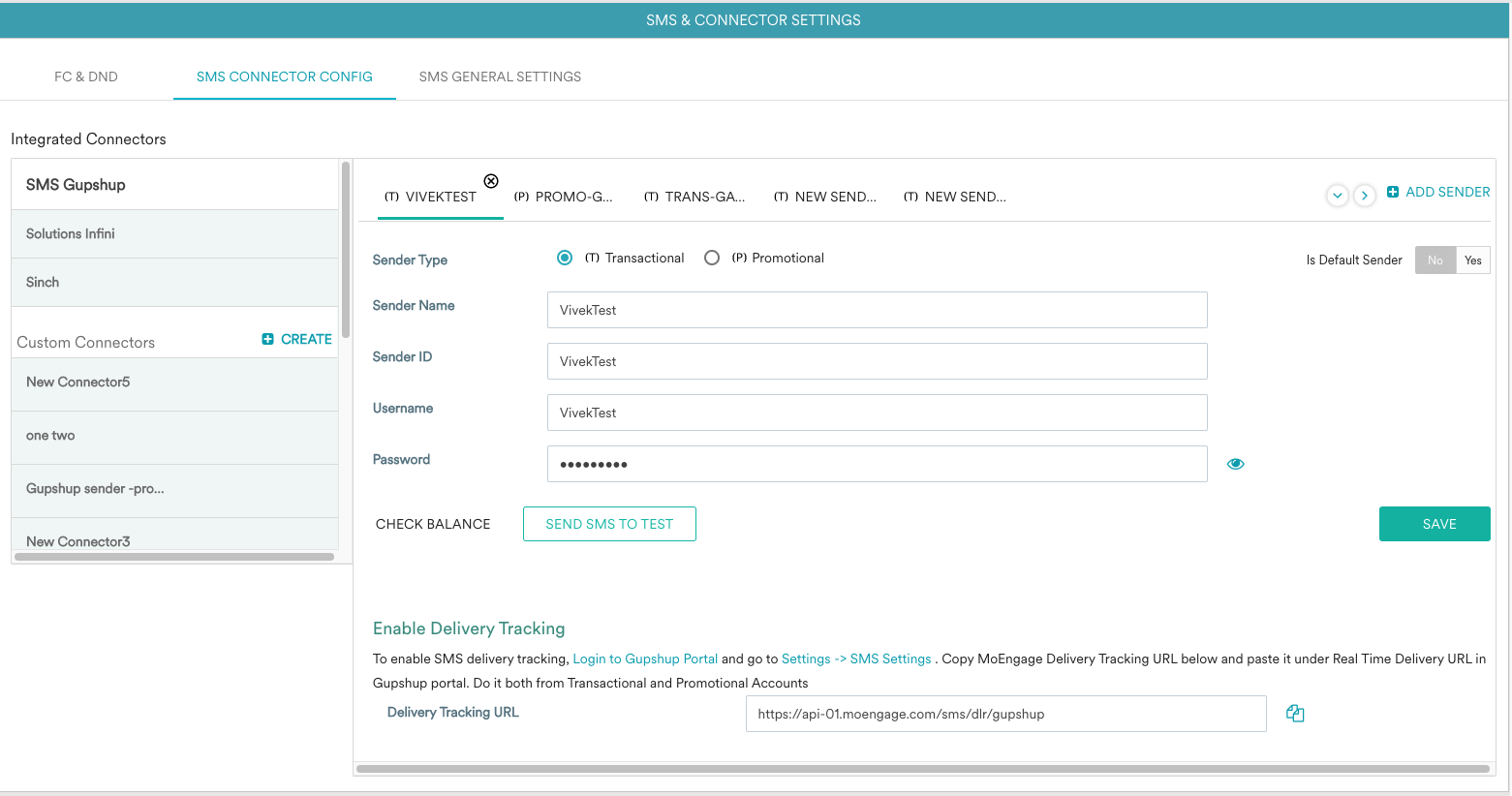
Task: Copy the Delivery Tracking URL
Action: pos(1295,714)
